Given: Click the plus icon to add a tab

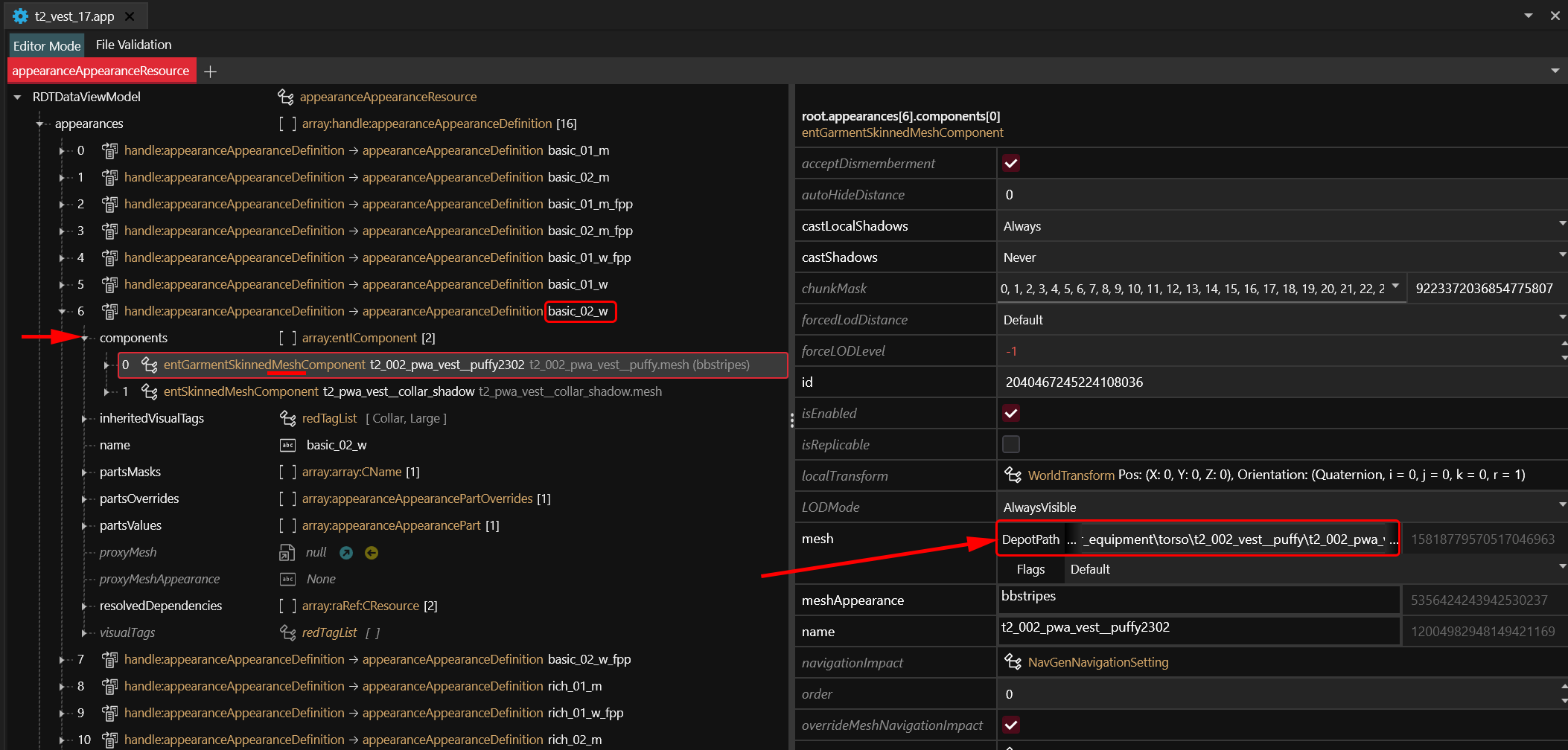Looking at the screenshot, I should (210, 71).
